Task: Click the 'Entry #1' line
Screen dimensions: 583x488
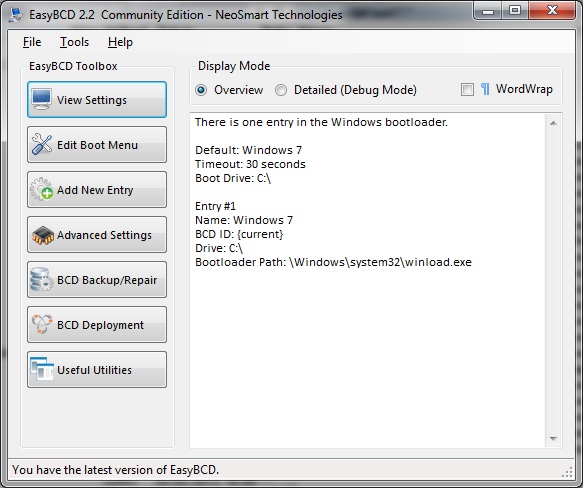Action: (x=215, y=206)
